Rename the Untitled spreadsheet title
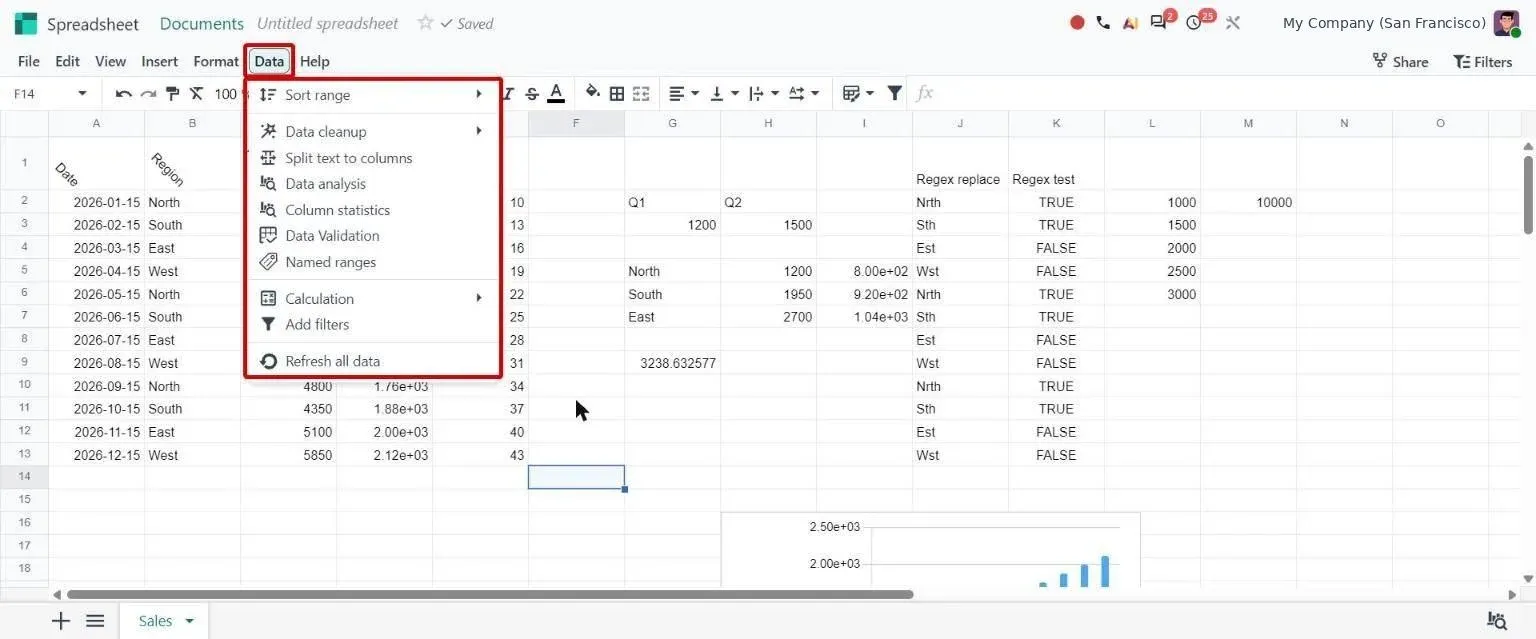The width and height of the screenshot is (1536, 639). point(327,23)
